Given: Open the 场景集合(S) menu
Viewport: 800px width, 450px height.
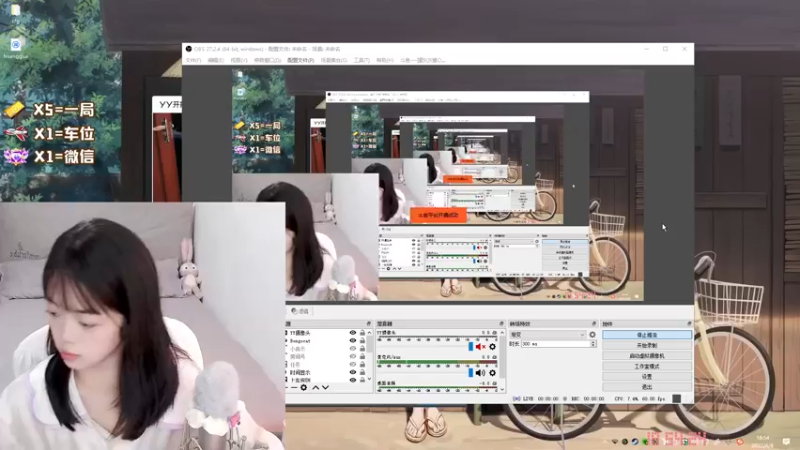Looking at the screenshot, I should coord(334,60).
